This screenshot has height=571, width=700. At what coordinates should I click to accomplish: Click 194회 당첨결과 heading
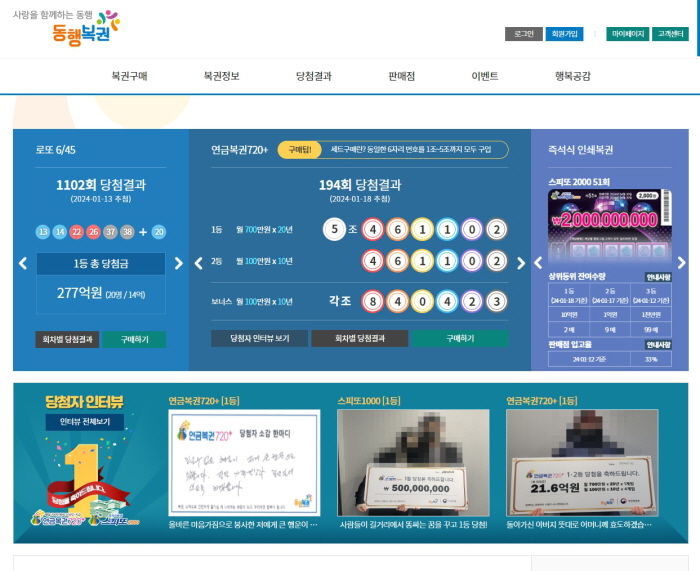[x=360, y=185]
